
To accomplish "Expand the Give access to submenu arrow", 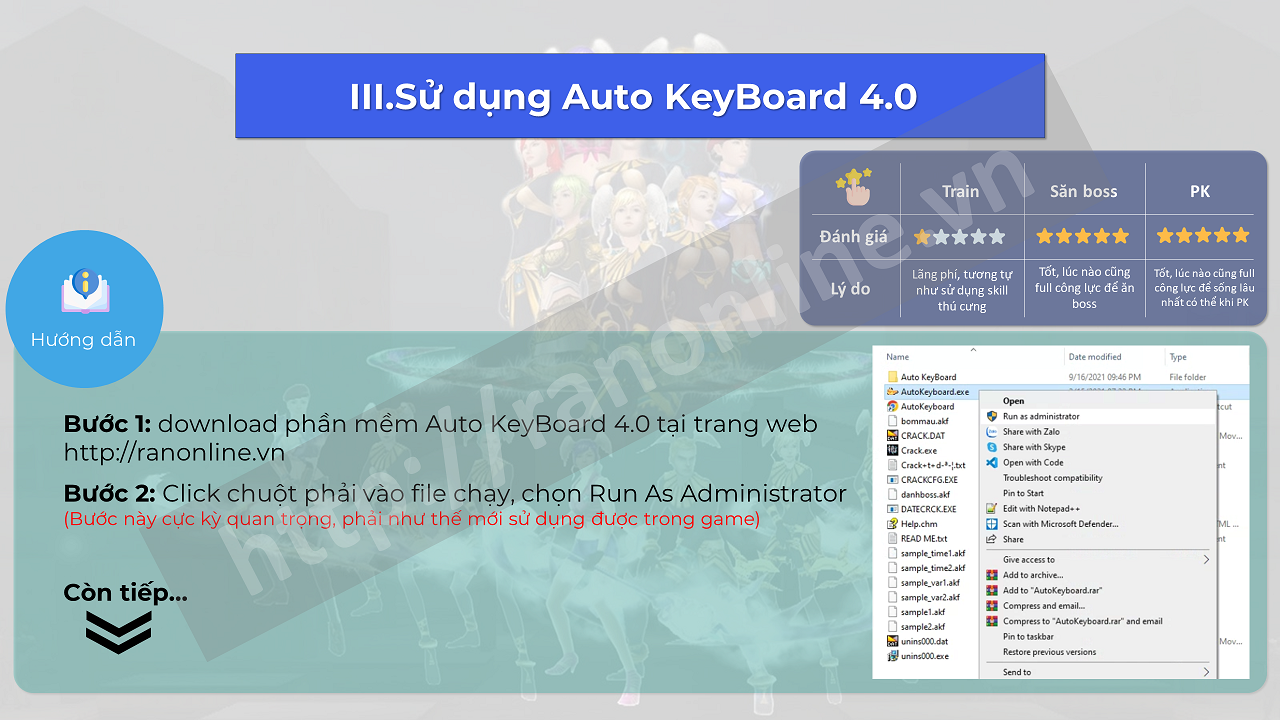I will 1206,560.
